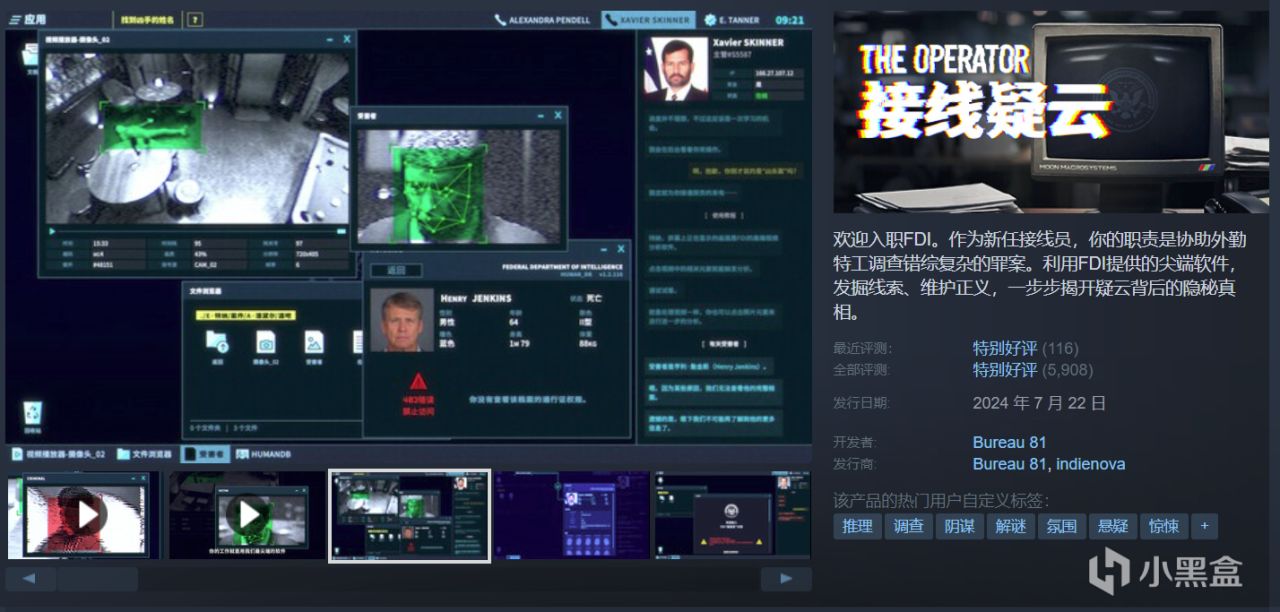Select the Alexandra Pendell call tab
The image size is (1280, 612).
tap(543, 19)
